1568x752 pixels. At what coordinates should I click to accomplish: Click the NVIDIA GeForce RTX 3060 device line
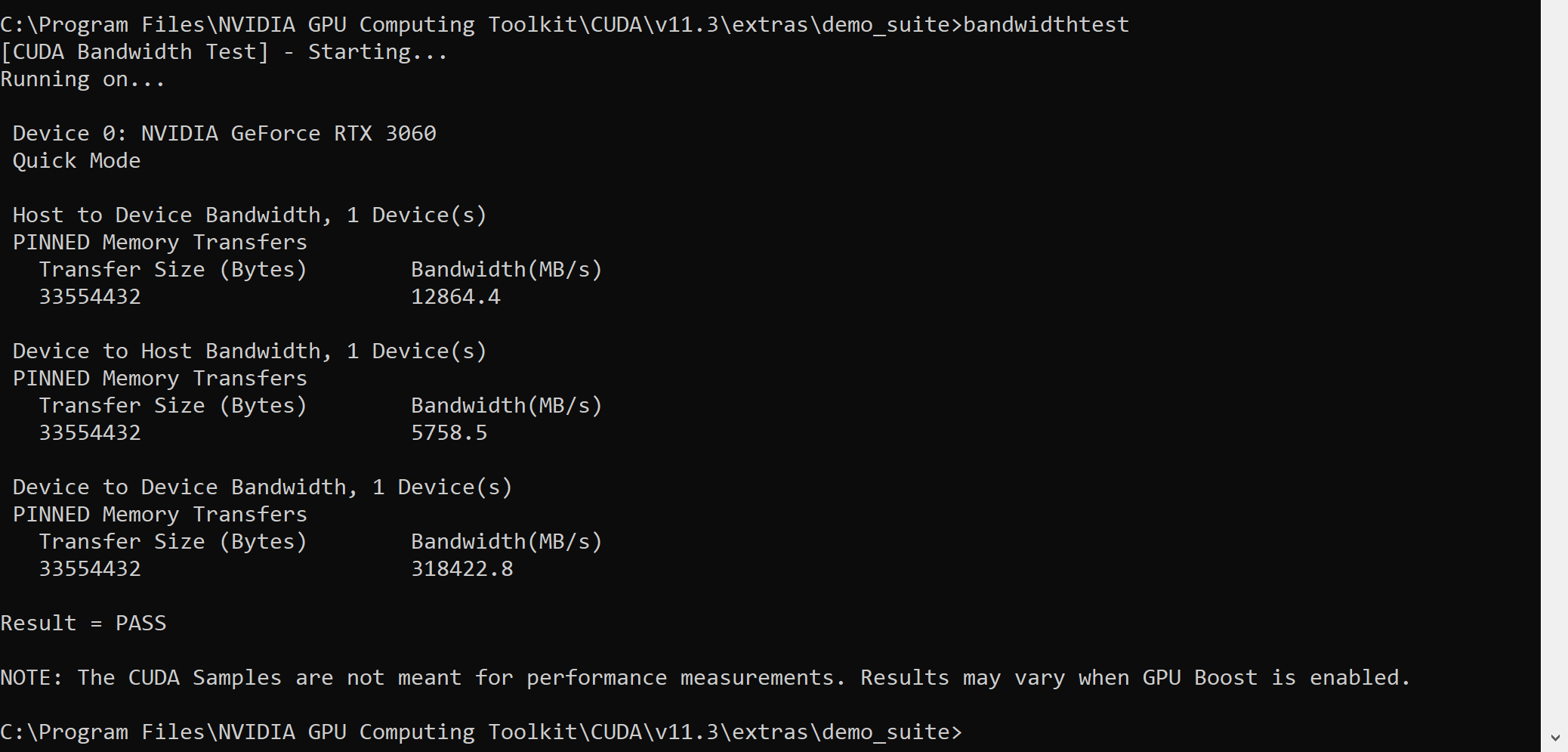224,134
